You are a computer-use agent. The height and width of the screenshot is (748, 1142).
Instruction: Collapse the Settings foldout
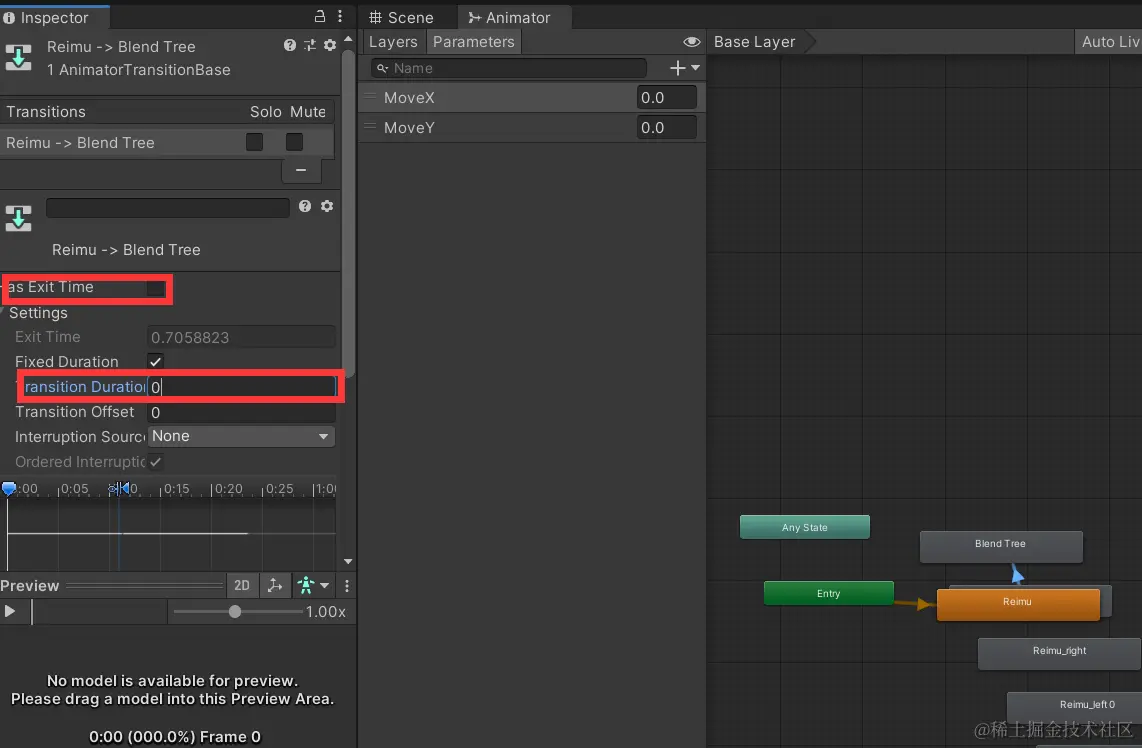coord(3,312)
